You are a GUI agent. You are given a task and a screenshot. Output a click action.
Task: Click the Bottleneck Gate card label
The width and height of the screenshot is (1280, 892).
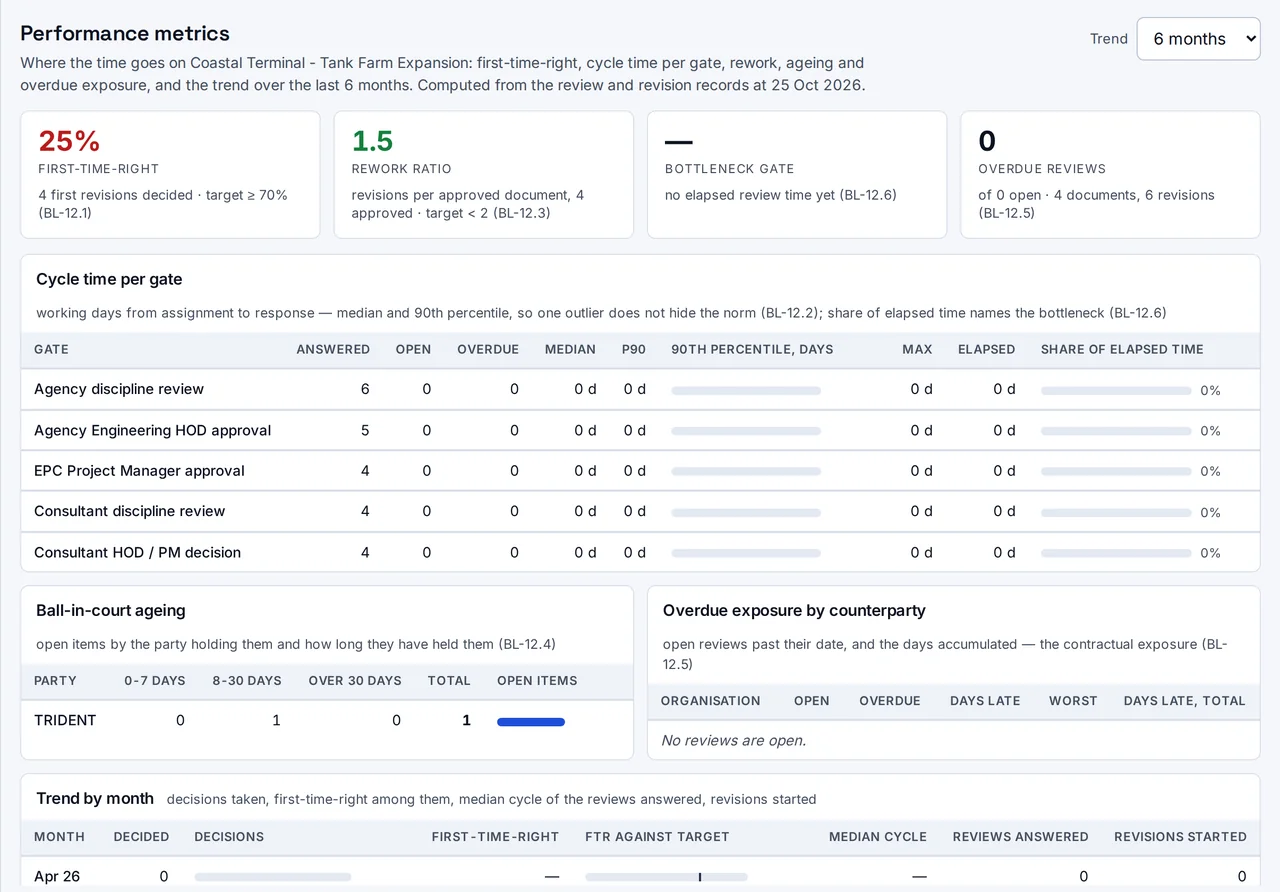pyautogui.click(x=729, y=169)
